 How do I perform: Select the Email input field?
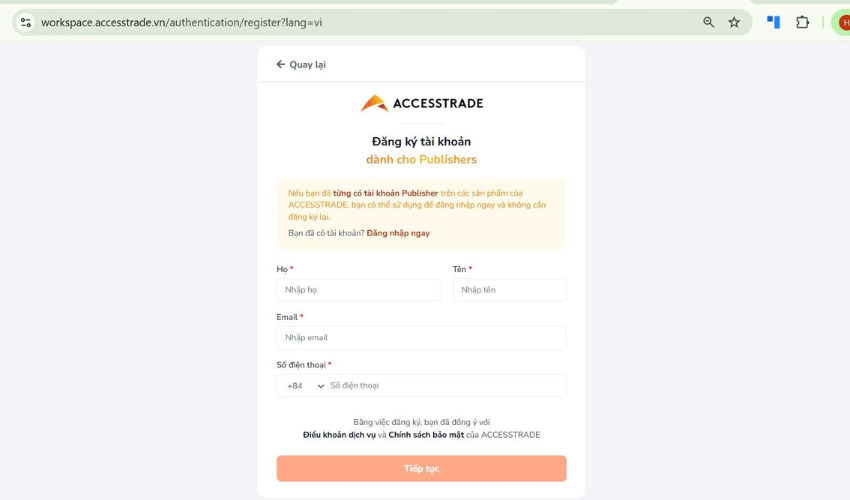[421, 338]
